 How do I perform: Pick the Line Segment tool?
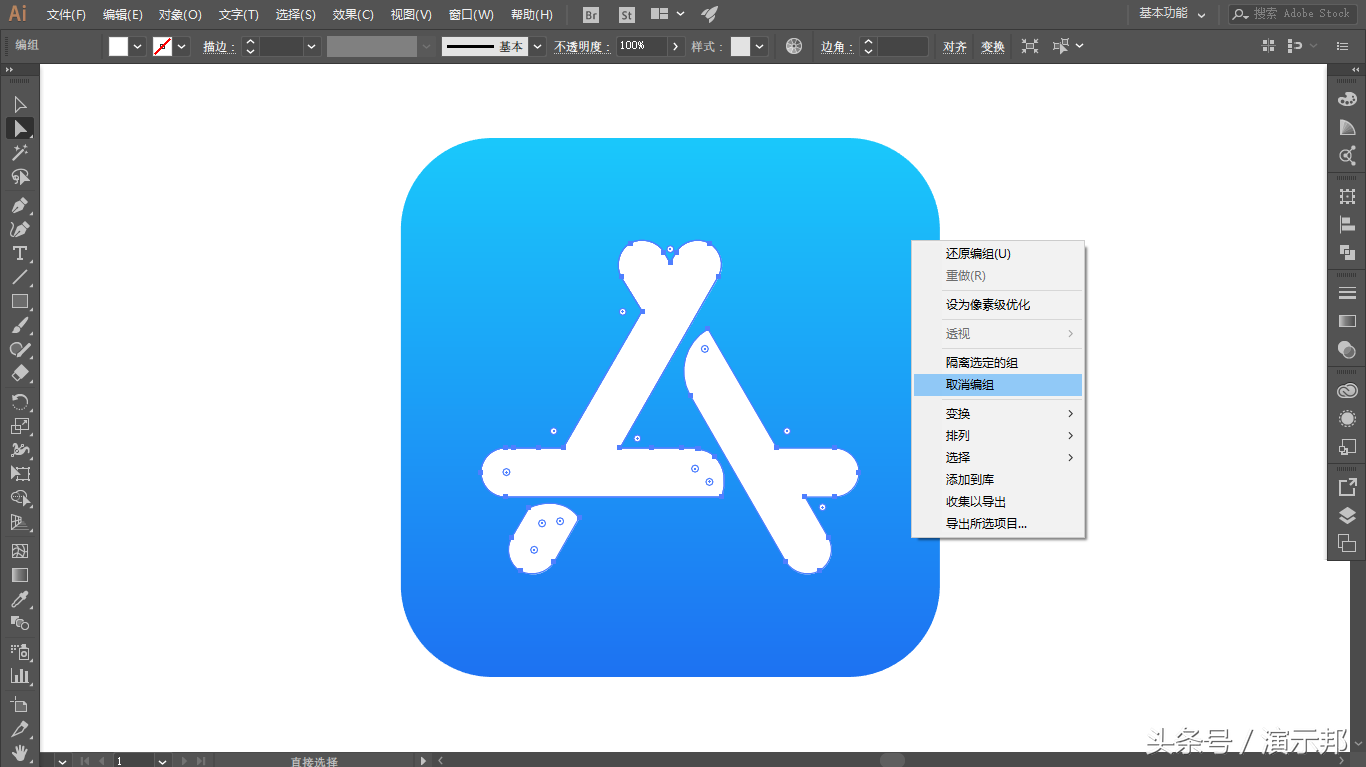pos(20,277)
